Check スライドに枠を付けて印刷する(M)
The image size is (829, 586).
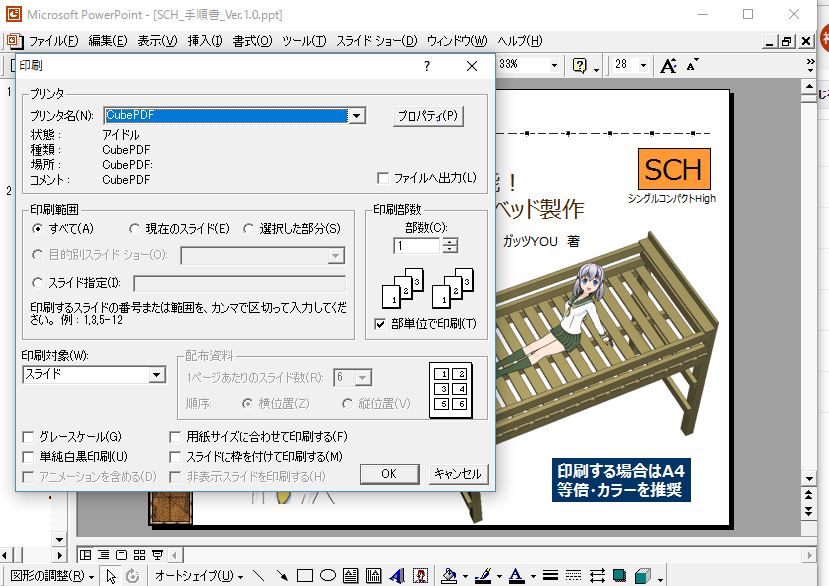point(174,456)
